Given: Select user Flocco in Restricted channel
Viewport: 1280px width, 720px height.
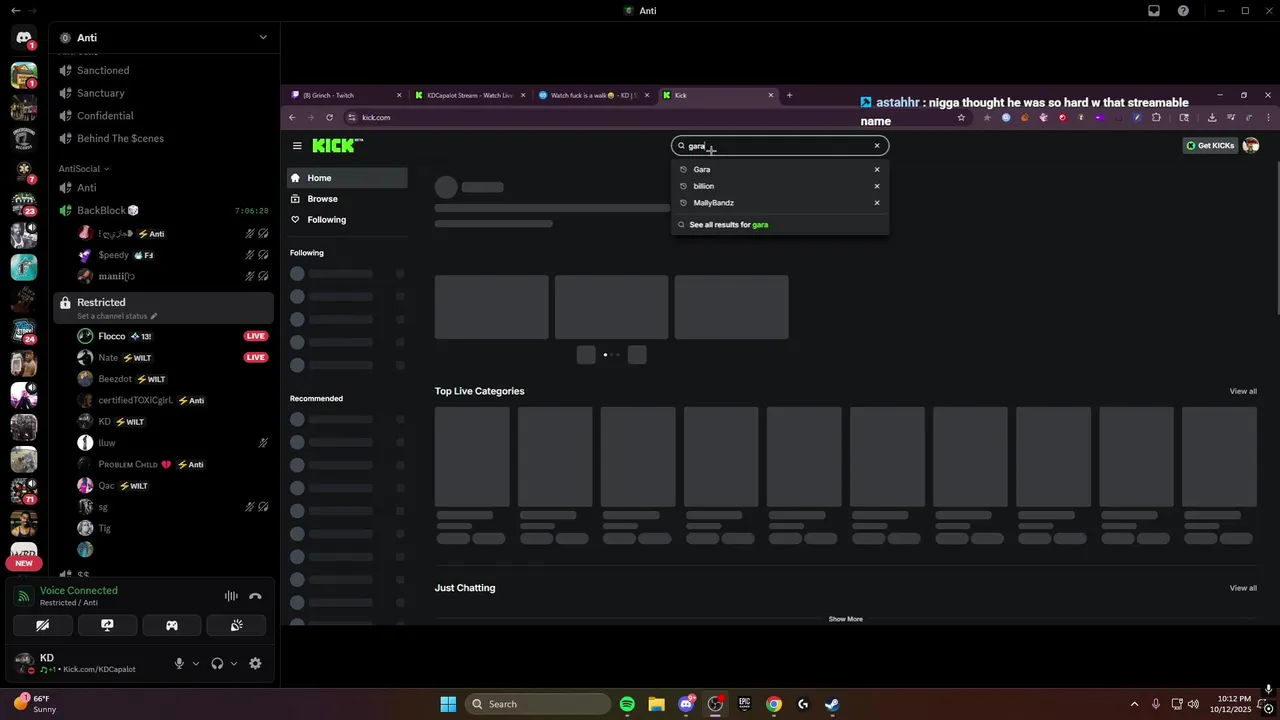Looking at the screenshot, I should tap(112, 336).
